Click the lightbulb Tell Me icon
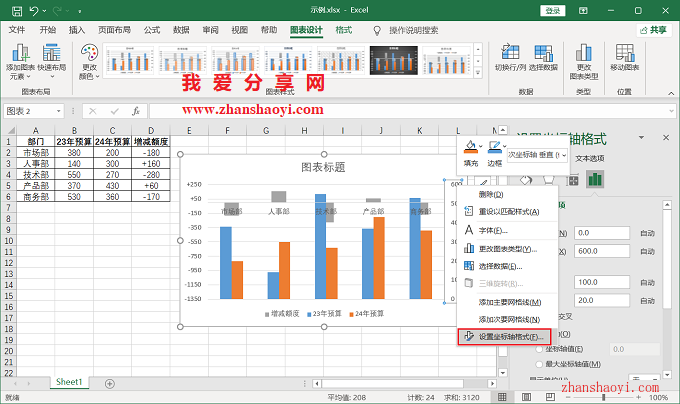Image resolution: width=680 pixels, height=404 pixels. click(377, 30)
